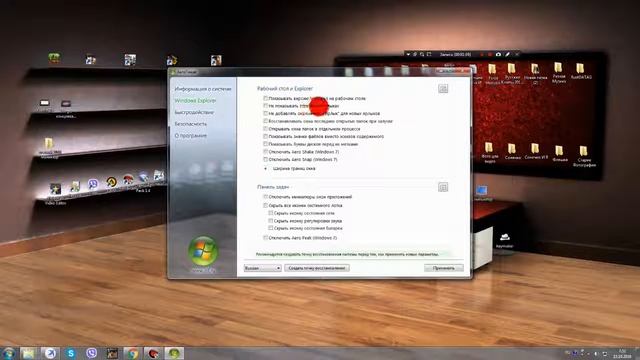Switch to the 'Быстродействие' section
Screen dimensions: 640x360
pos(194,112)
